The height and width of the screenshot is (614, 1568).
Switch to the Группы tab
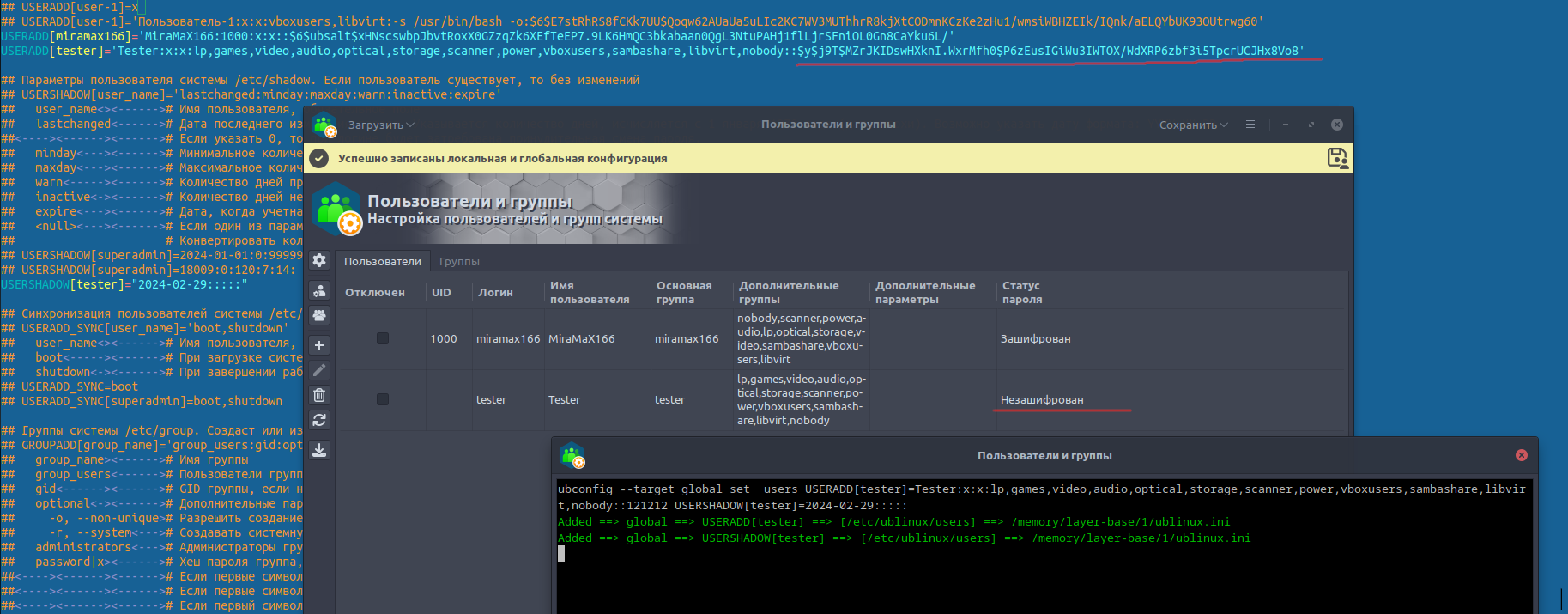[459, 262]
